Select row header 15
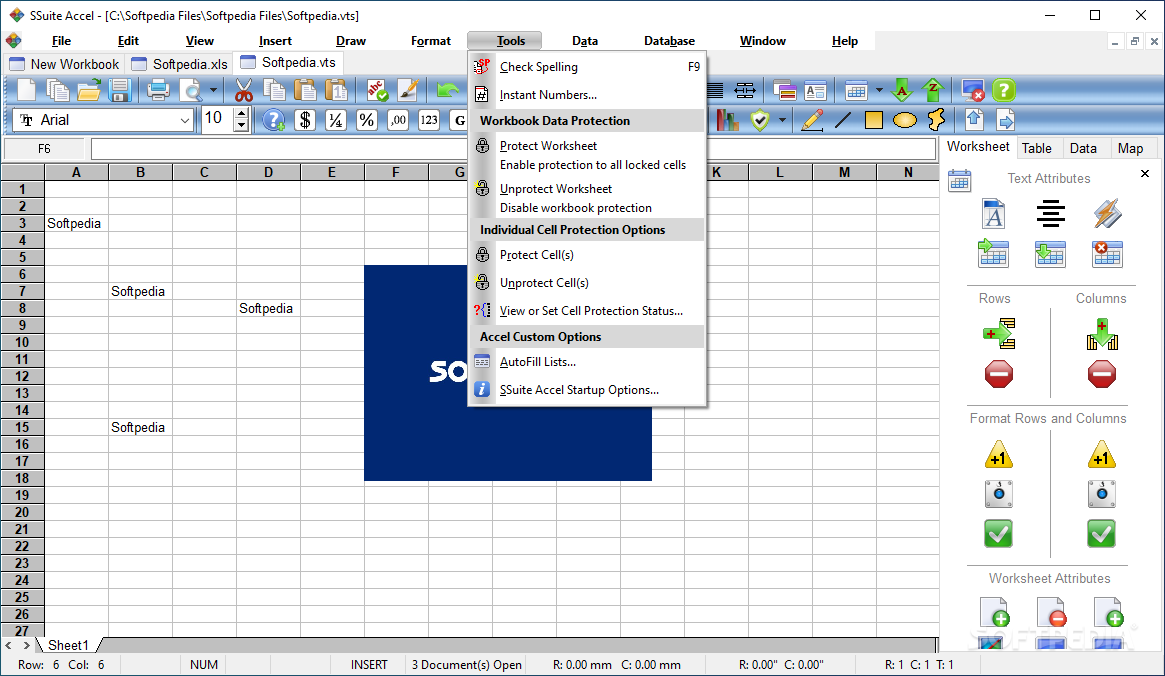1165x676 pixels. click(22, 428)
